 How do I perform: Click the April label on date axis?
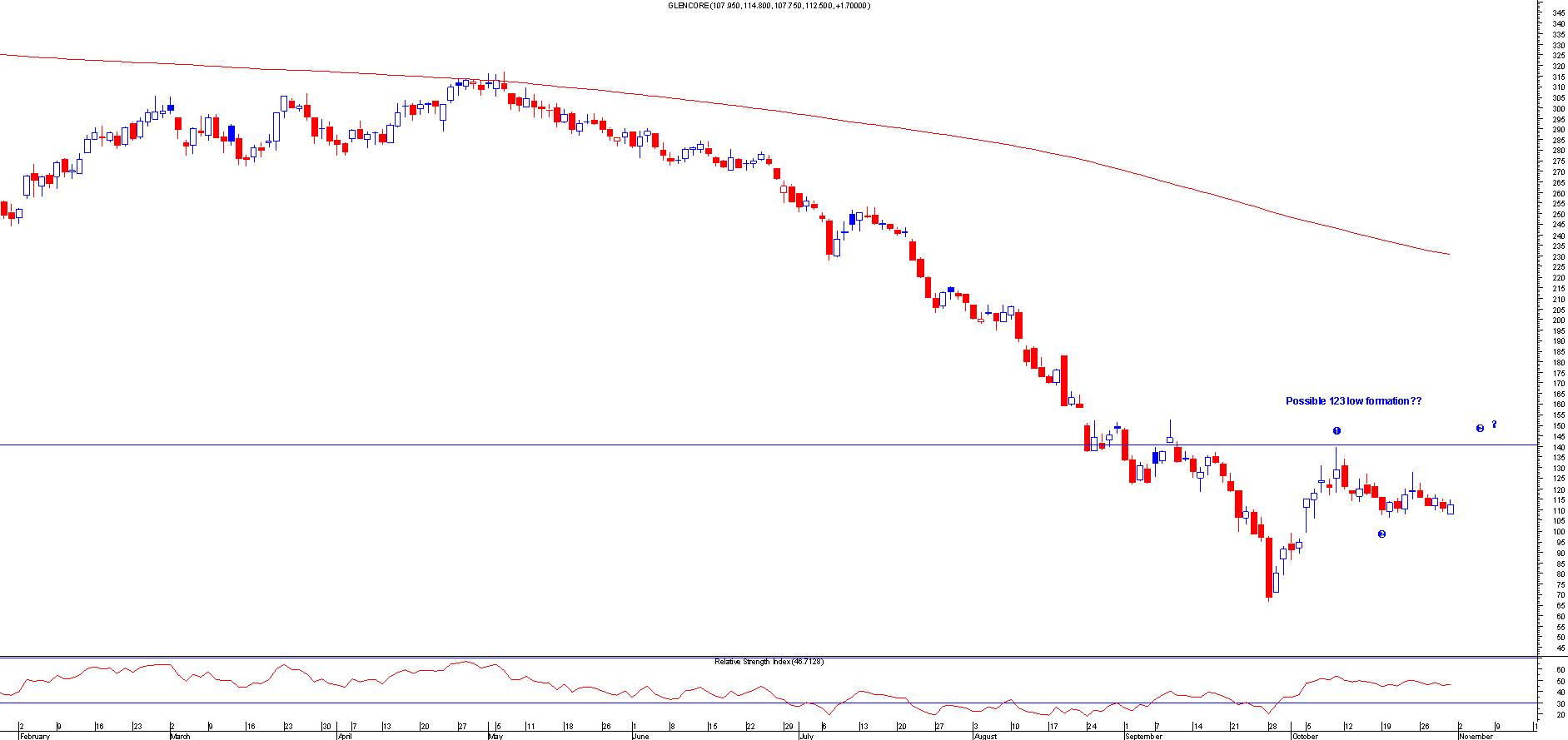pyautogui.click(x=345, y=736)
